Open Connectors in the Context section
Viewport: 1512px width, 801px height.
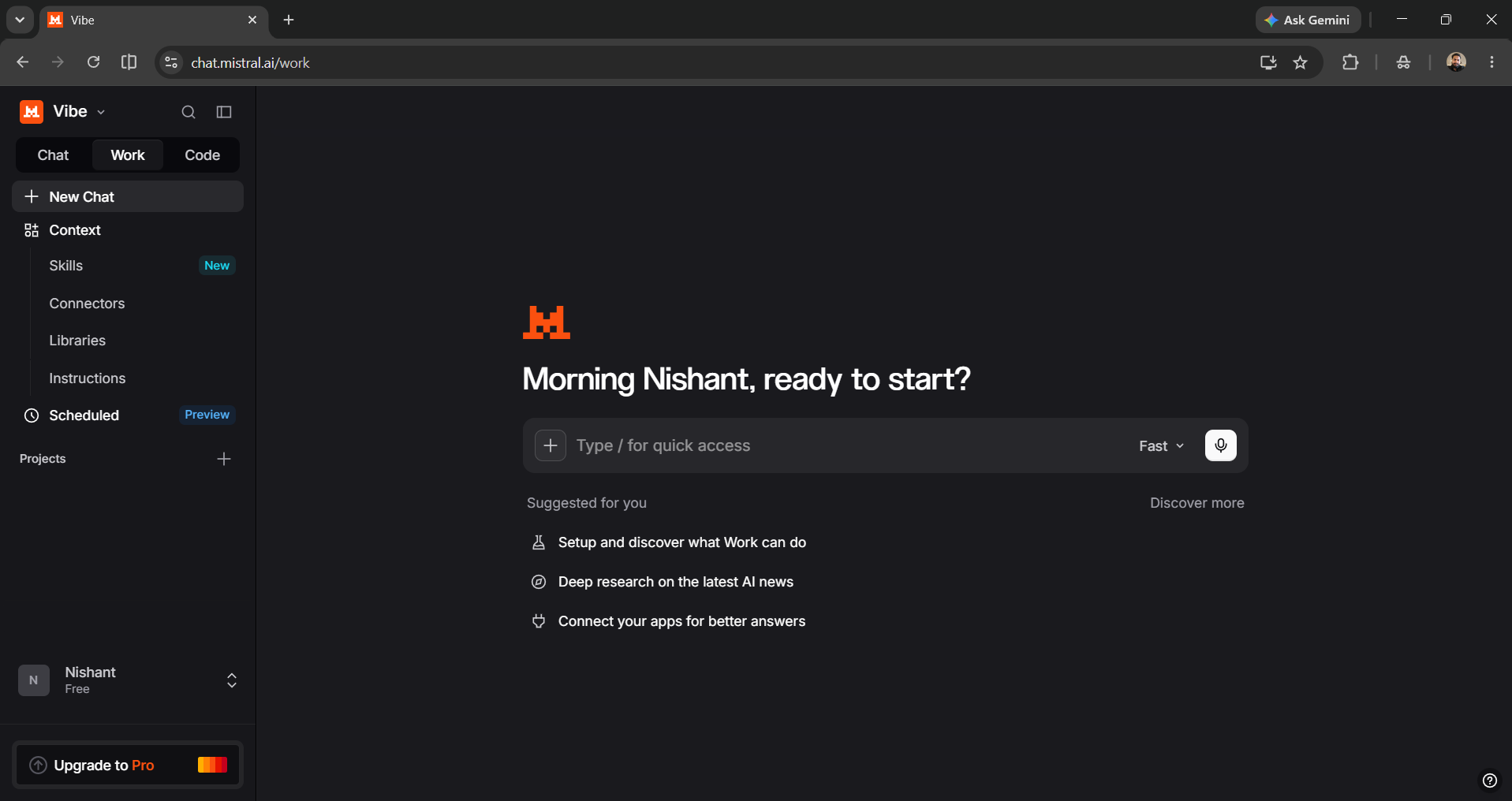click(x=87, y=304)
